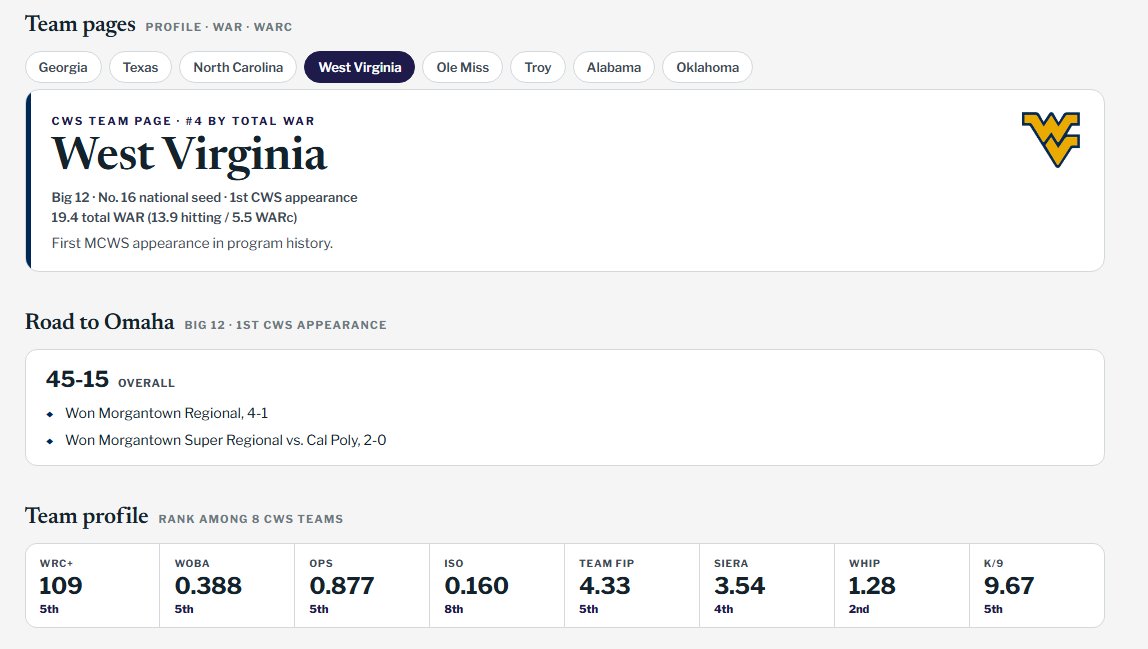Image resolution: width=1148 pixels, height=649 pixels.
Task: Click the '19.4 total WAR' summary line
Action: click(x=174, y=218)
